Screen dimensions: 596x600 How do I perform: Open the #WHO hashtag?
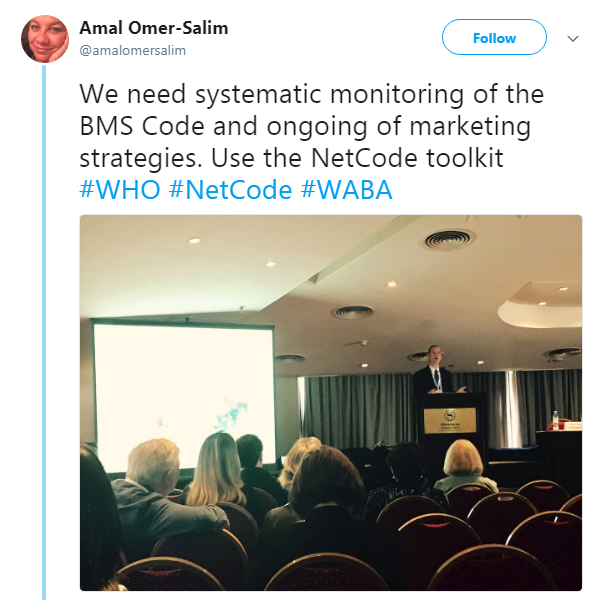(120, 190)
